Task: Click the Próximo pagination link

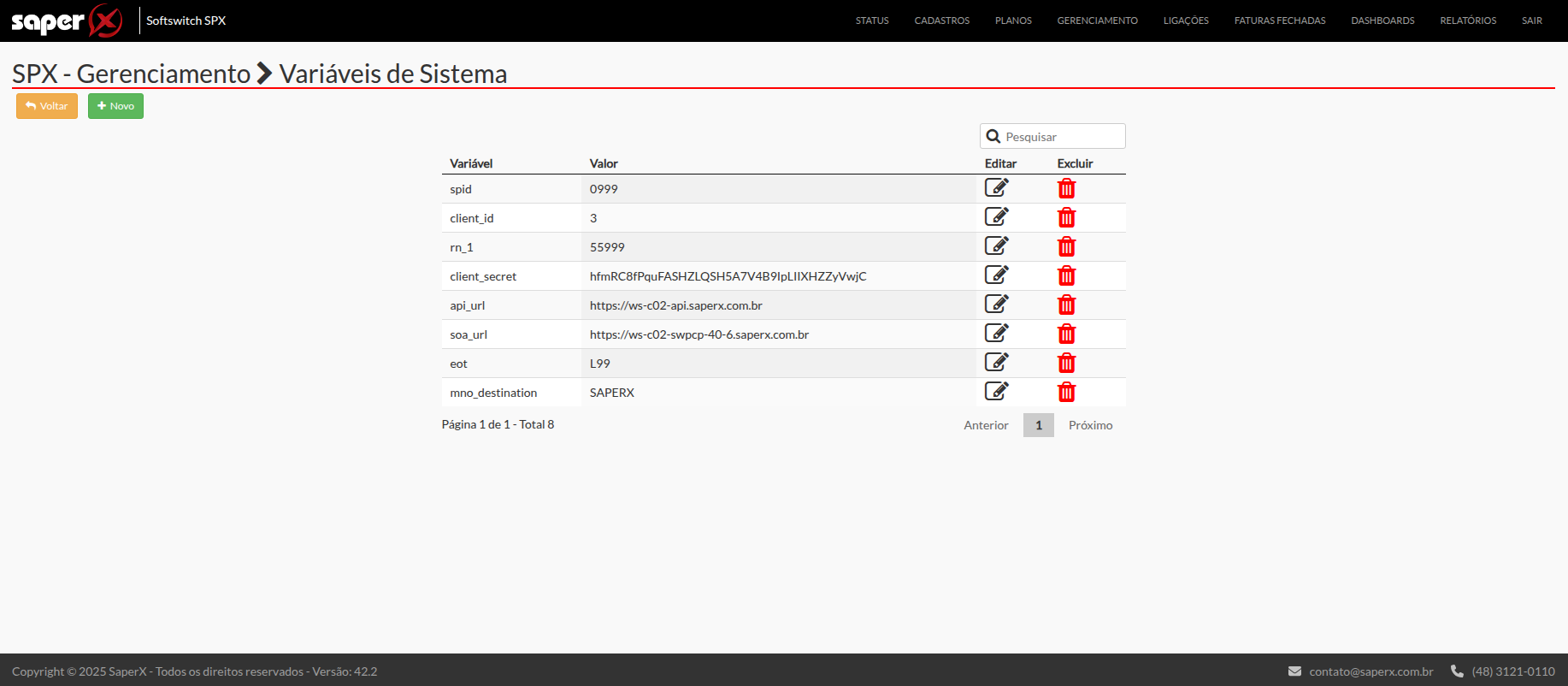Action: tap(1090, 425)
